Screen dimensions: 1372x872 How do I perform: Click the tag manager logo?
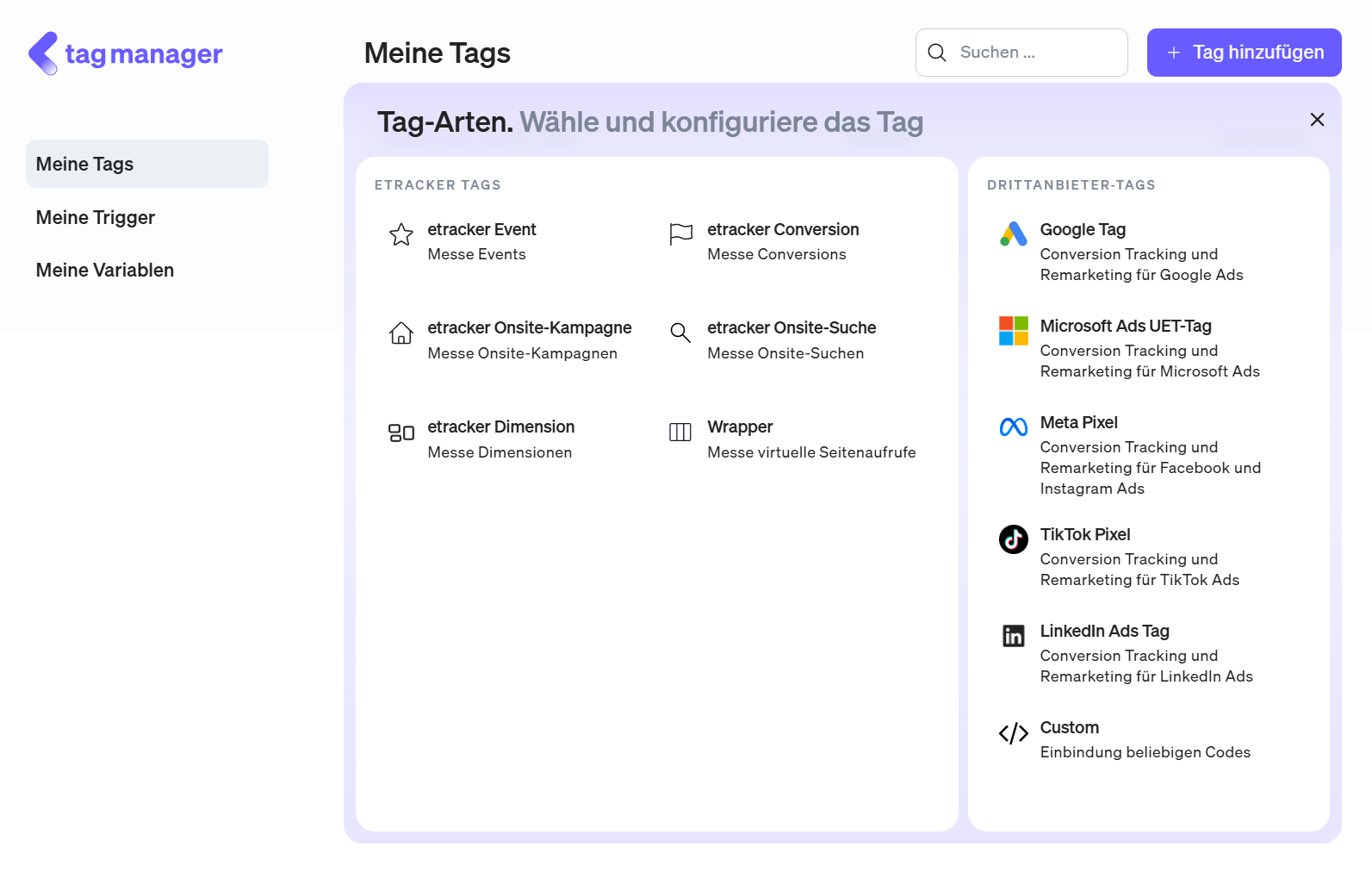[126, 53]
